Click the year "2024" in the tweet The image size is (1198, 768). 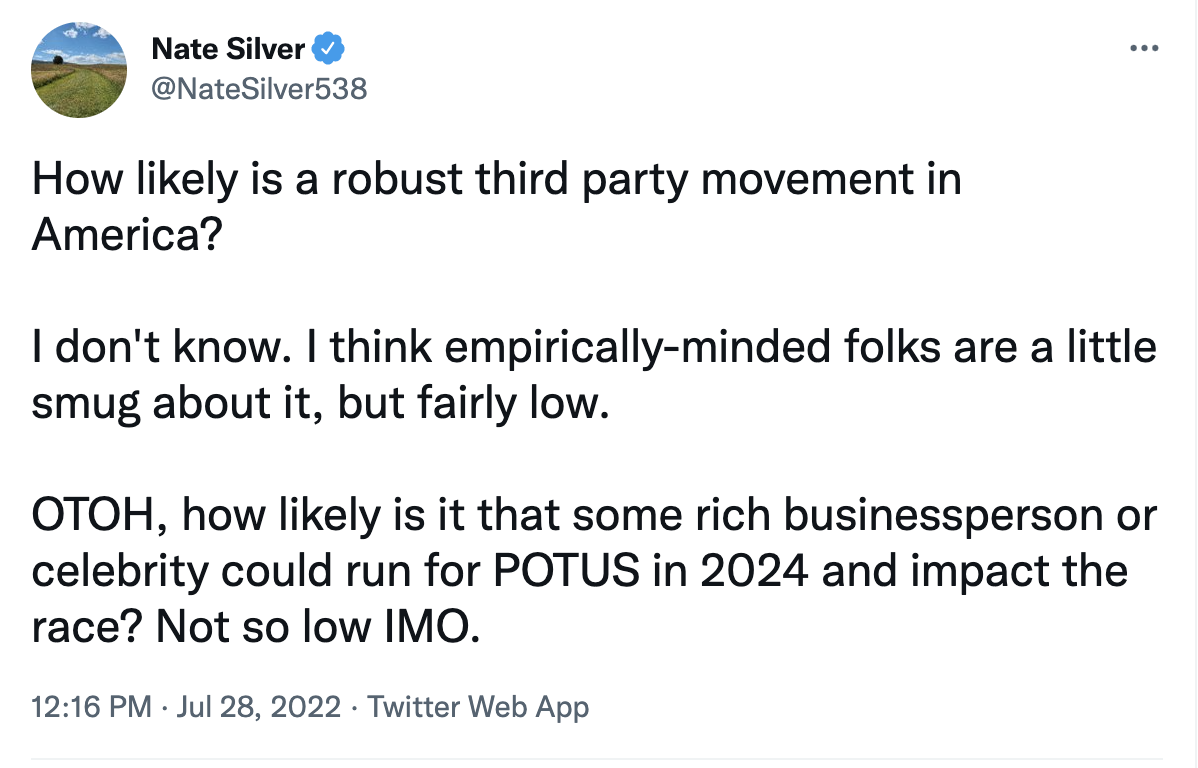coord(754,572)
